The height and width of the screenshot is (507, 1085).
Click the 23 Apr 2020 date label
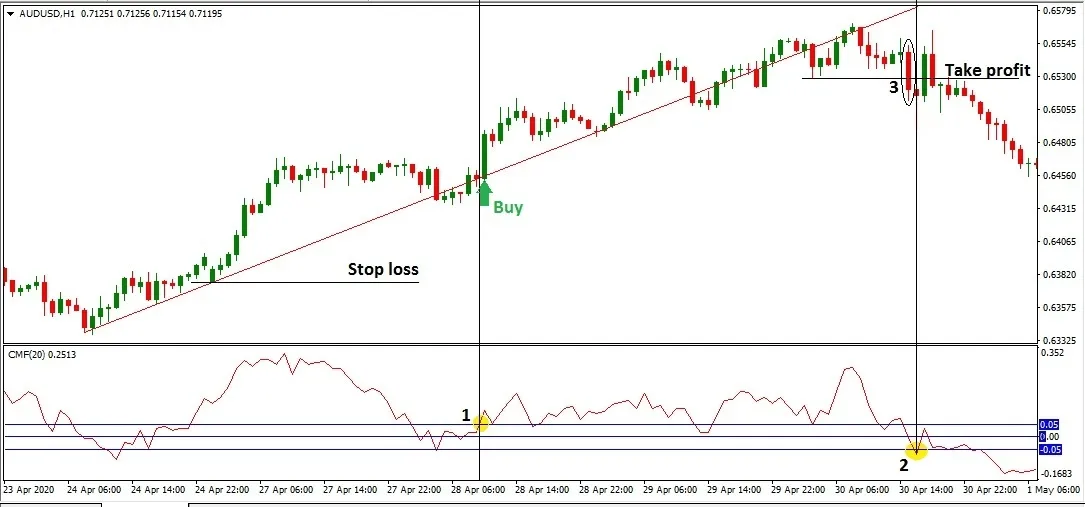point(30,489)
